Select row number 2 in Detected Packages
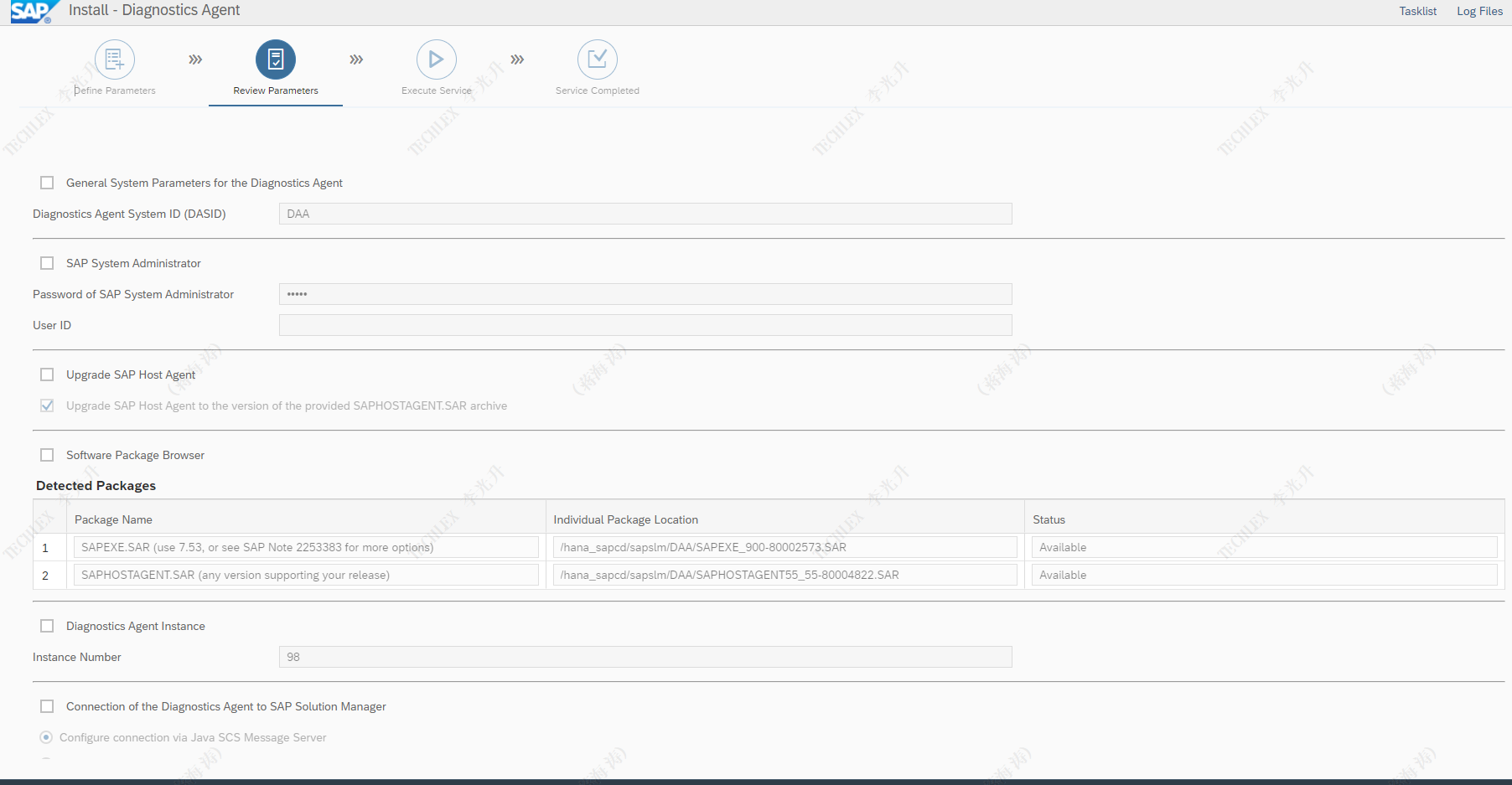 45,576
